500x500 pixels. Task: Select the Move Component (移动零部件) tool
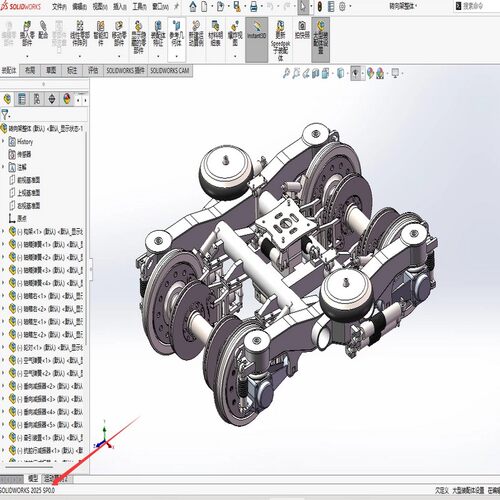119,33
